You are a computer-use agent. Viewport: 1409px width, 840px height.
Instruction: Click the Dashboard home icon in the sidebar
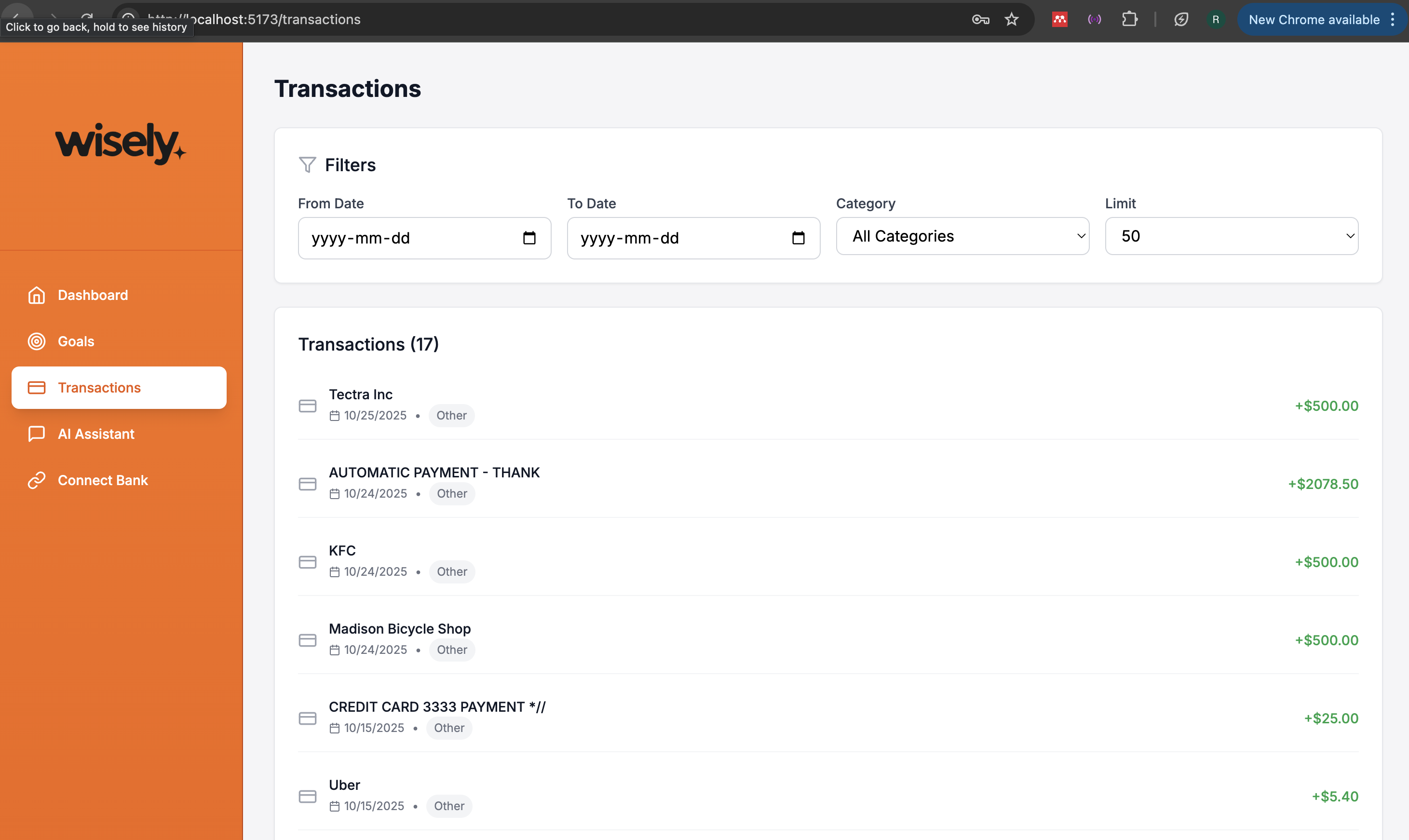[x=37, y=295]
